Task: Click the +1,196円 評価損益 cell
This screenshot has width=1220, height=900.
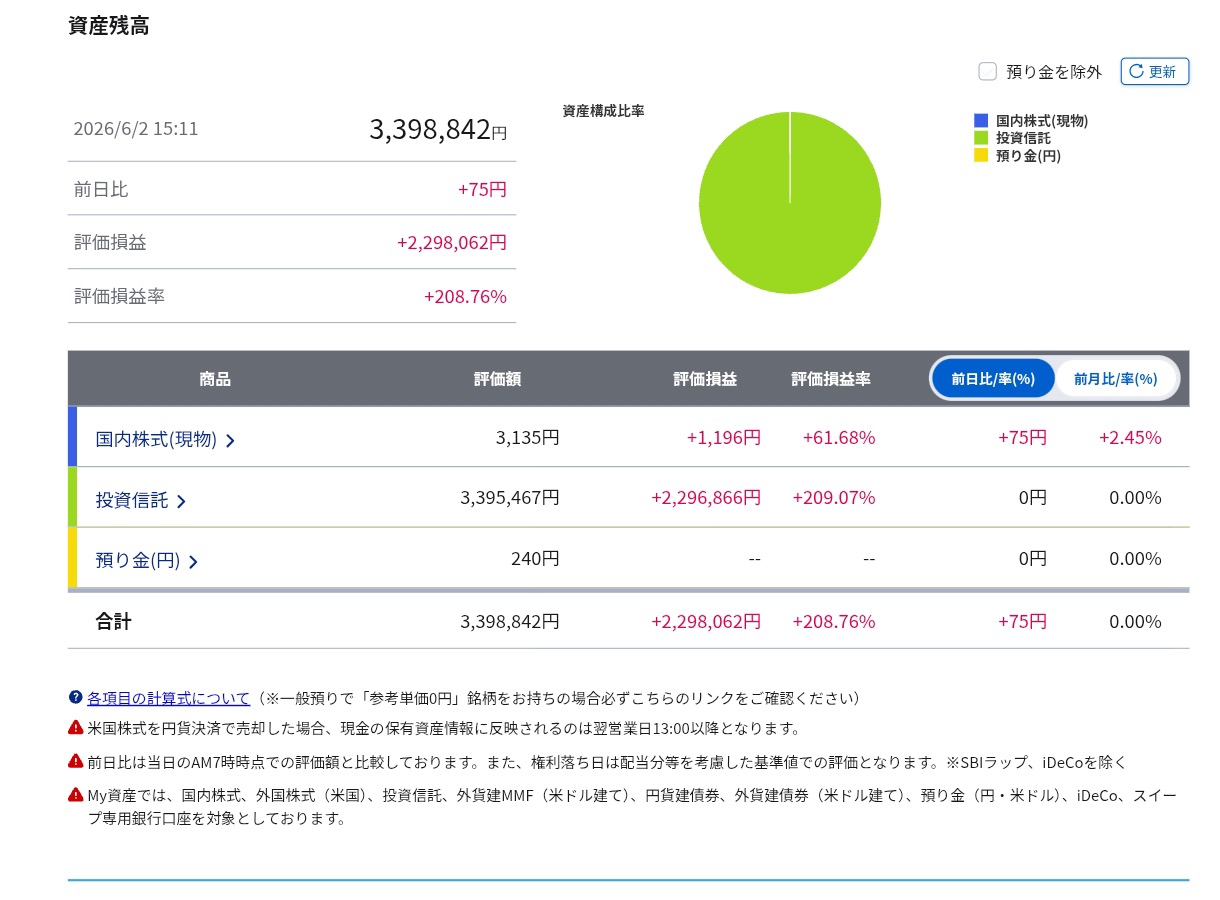Action: 724,437
